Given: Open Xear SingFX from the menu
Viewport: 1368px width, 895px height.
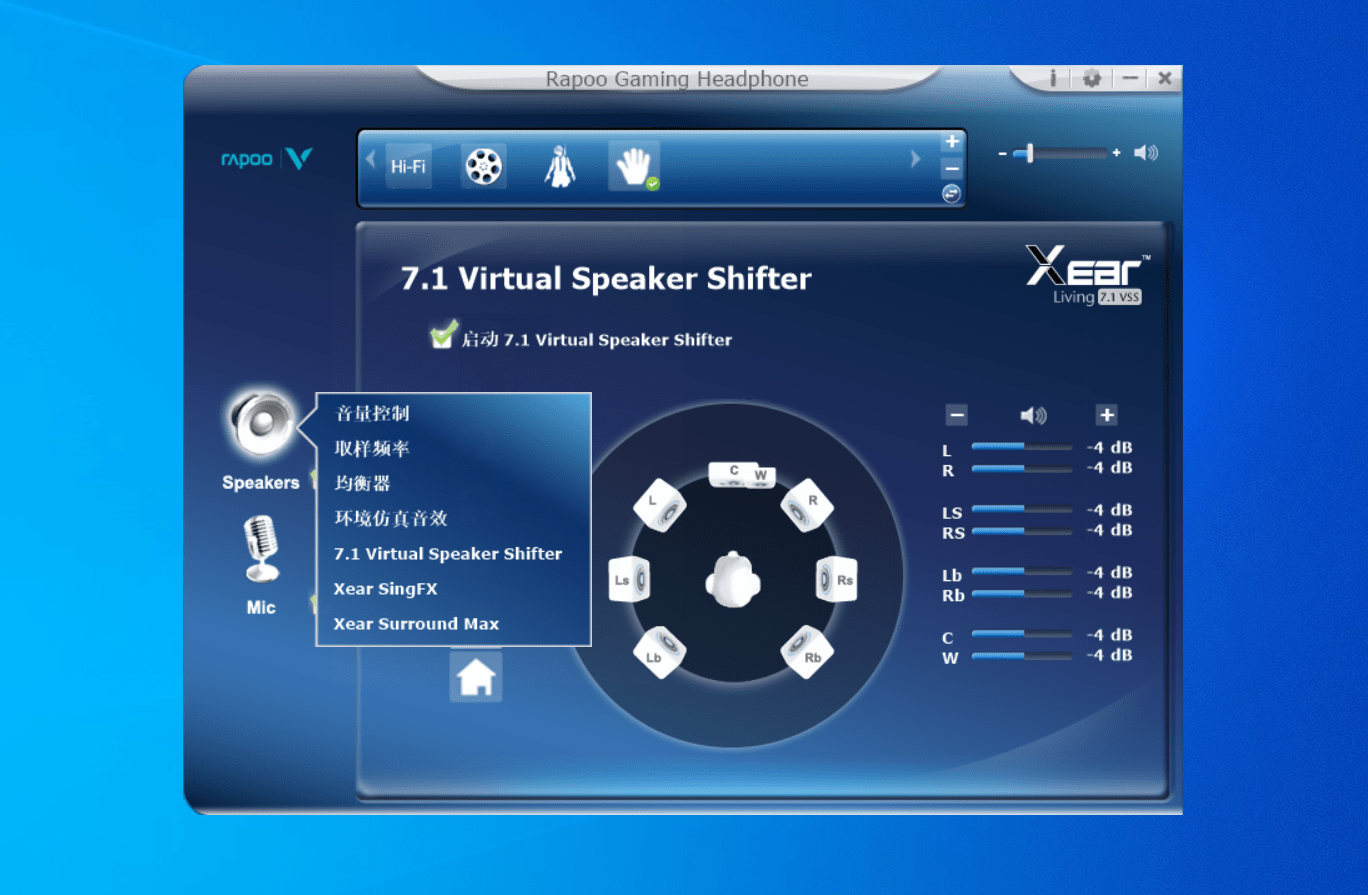Looking at the screenshot, I should pyautogui.click(x=386, y=589).
